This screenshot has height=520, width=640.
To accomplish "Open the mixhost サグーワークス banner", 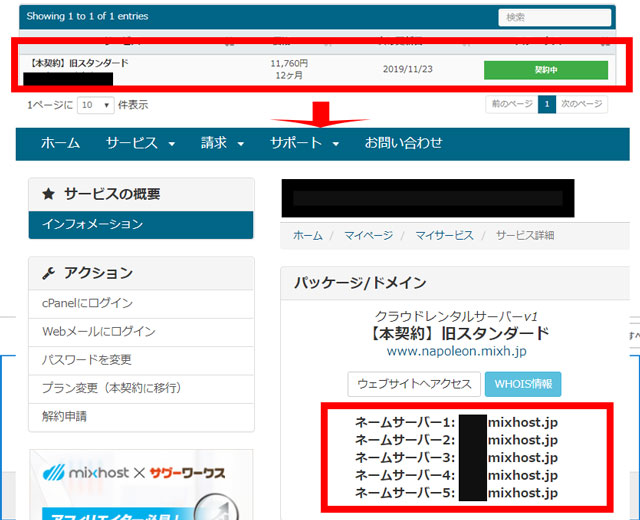I will point(141,484).
